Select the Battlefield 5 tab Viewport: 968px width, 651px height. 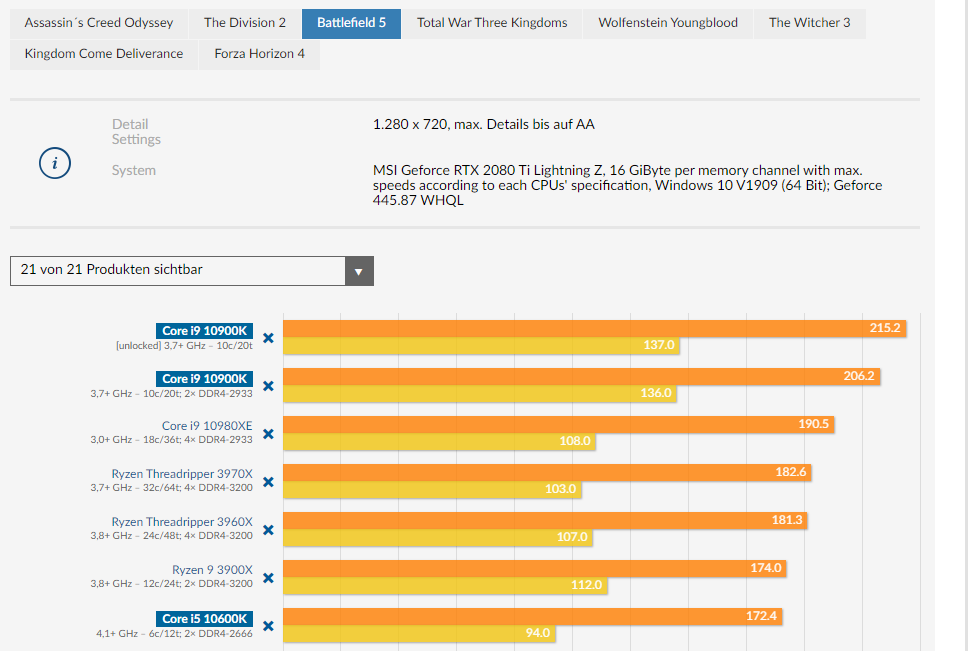point(351,23)
